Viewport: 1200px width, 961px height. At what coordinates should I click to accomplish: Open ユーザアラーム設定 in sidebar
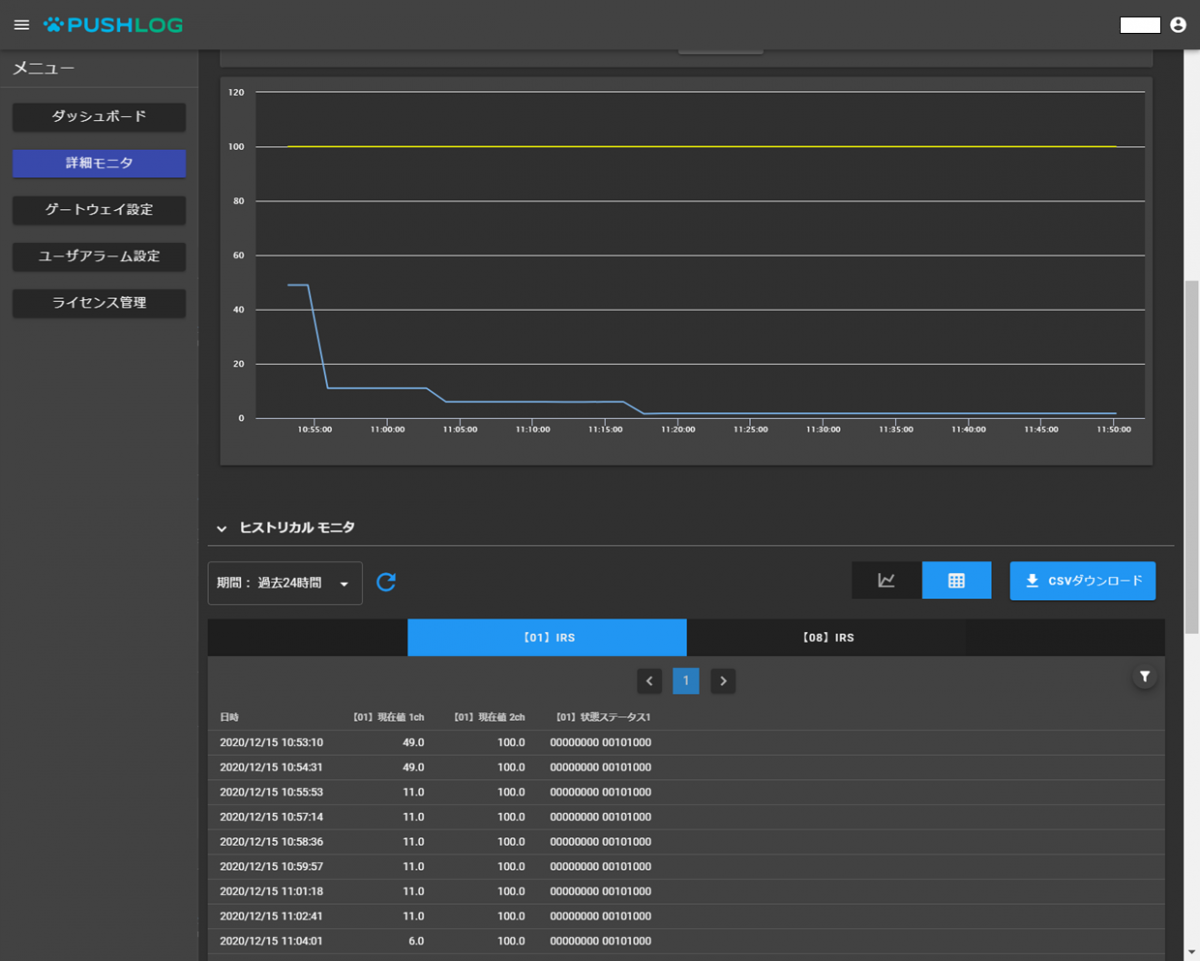click(x=99, y=256)
